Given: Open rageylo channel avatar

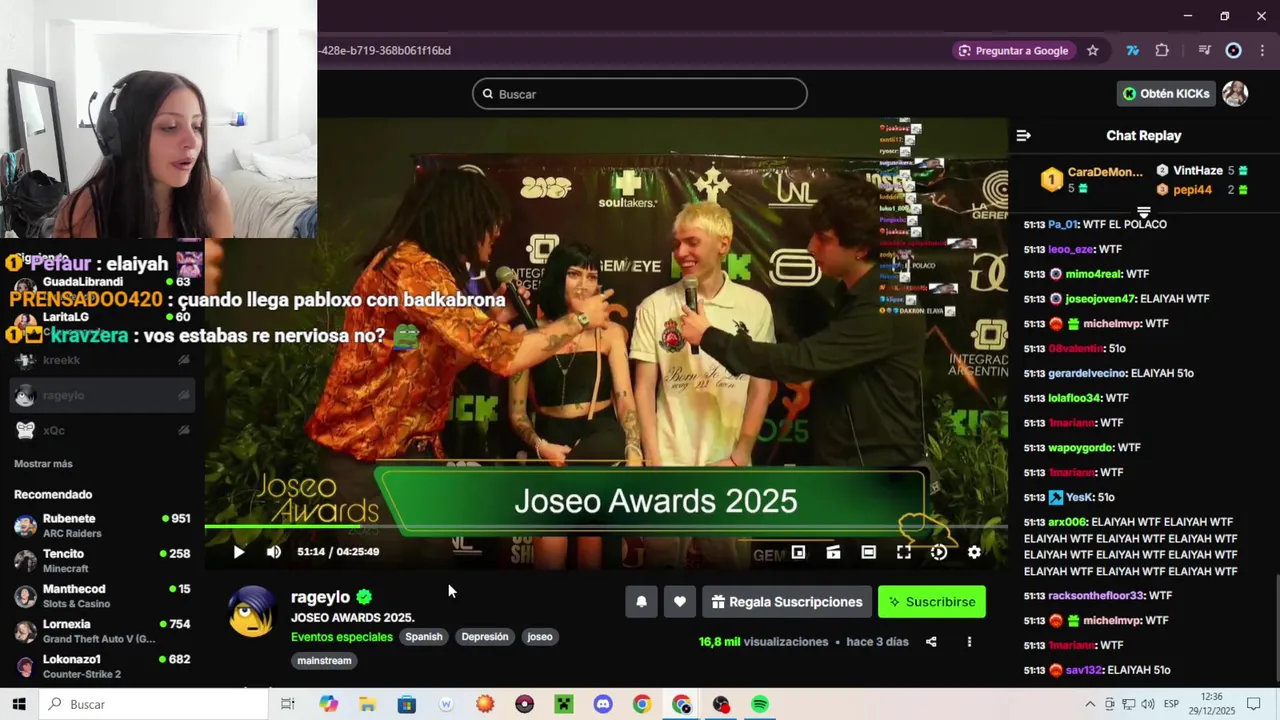Looking at the screenshot, I should pyautogui.click(x=251, y=612).
